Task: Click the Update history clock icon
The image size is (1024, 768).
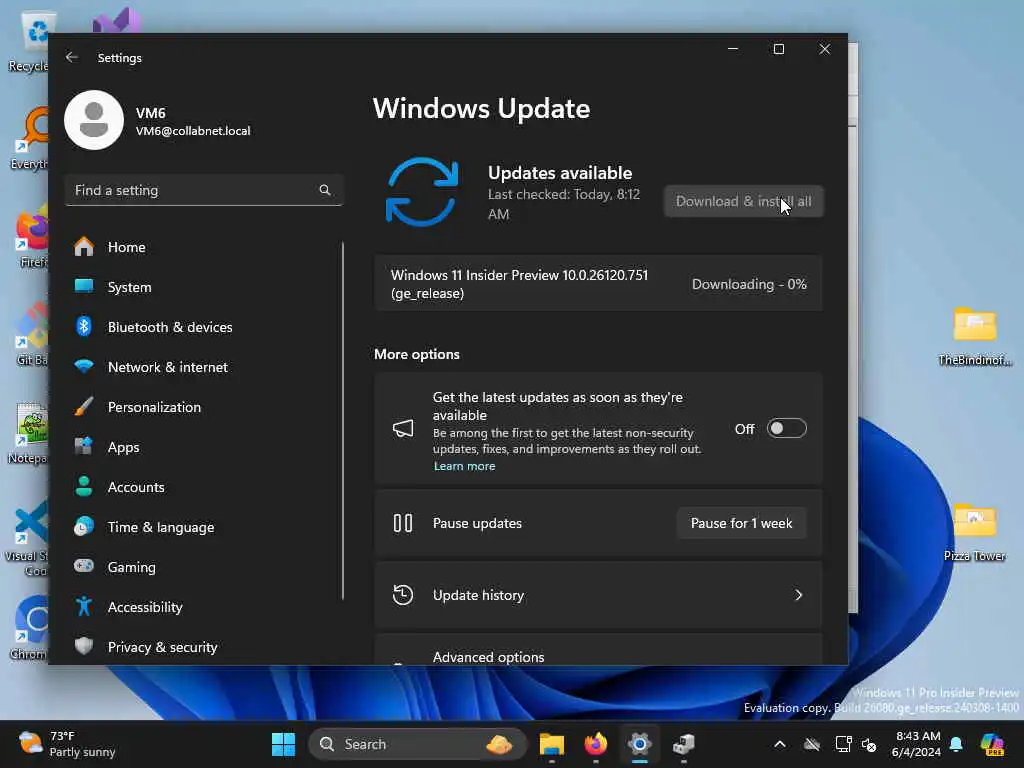Action: tap(403, 595)
